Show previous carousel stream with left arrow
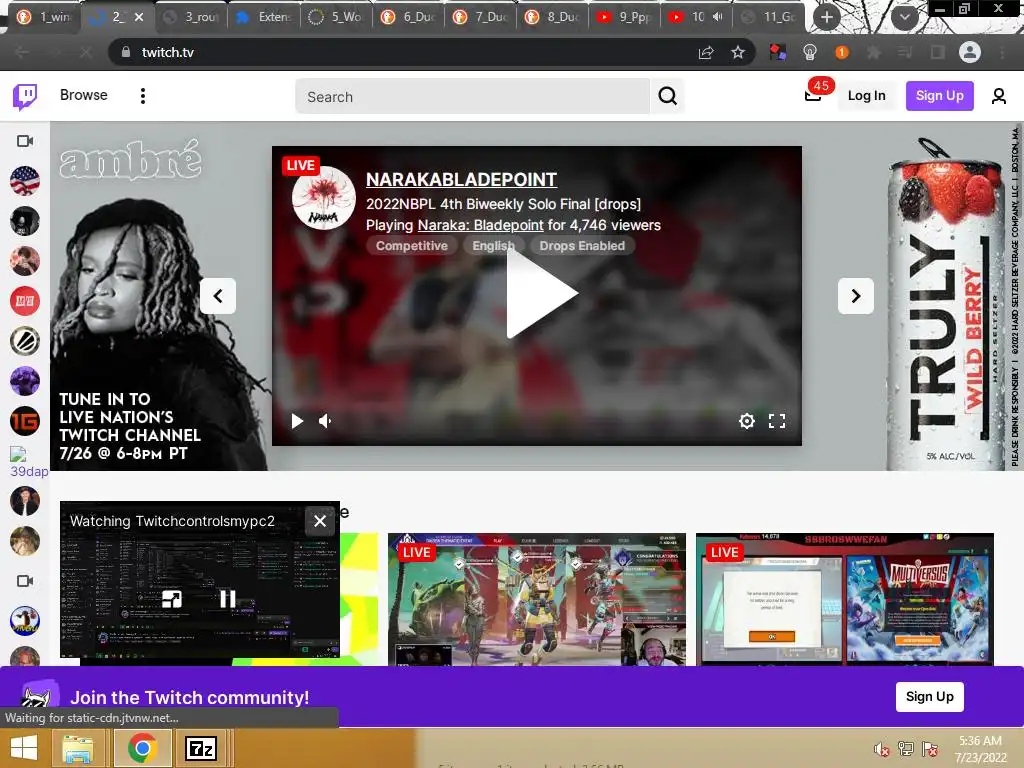The image size is (1024, 768). pyautogui.click(x=218, y=296)
